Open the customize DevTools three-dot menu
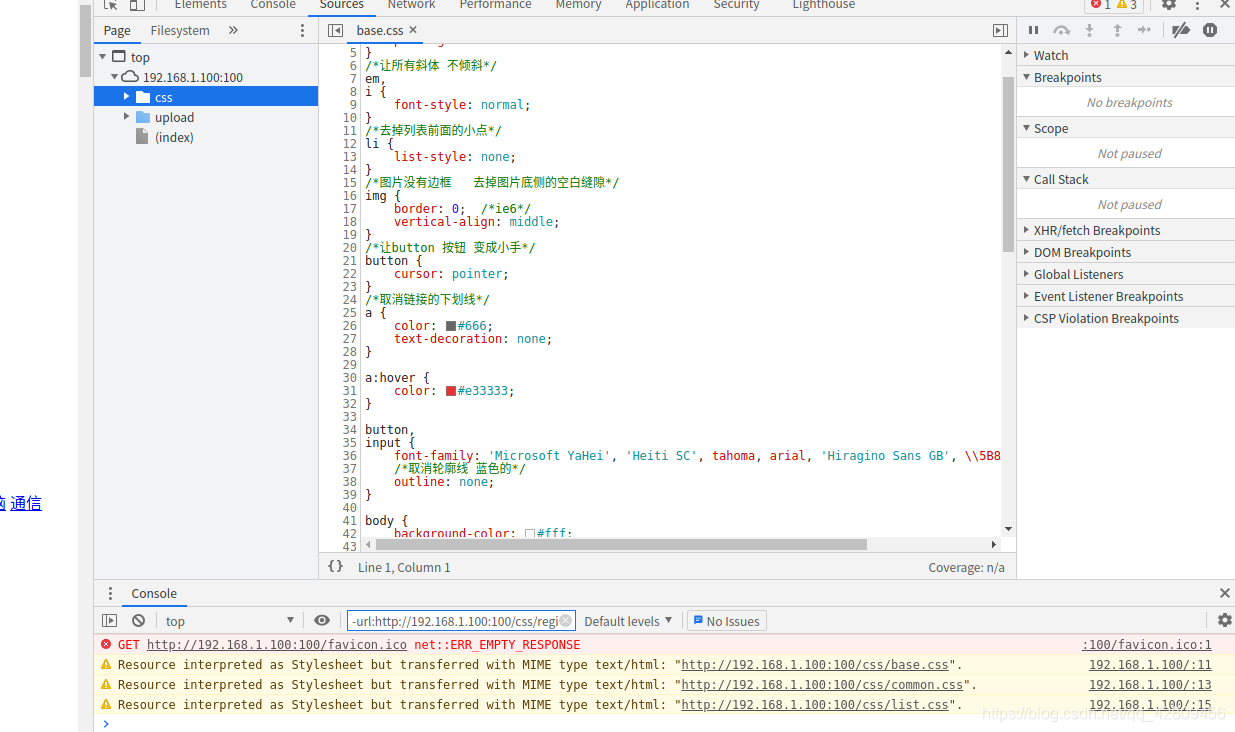The image size is (1235, 732). pos(1197,5)
